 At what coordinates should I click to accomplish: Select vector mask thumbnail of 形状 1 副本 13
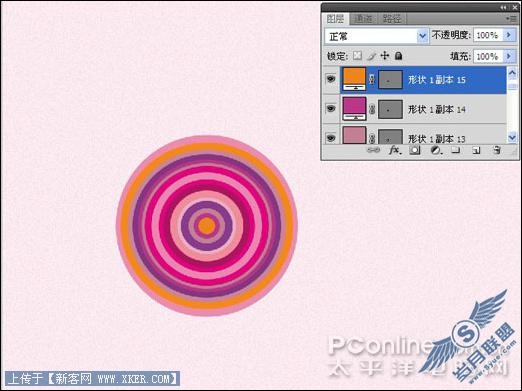[x=390, y=137]
